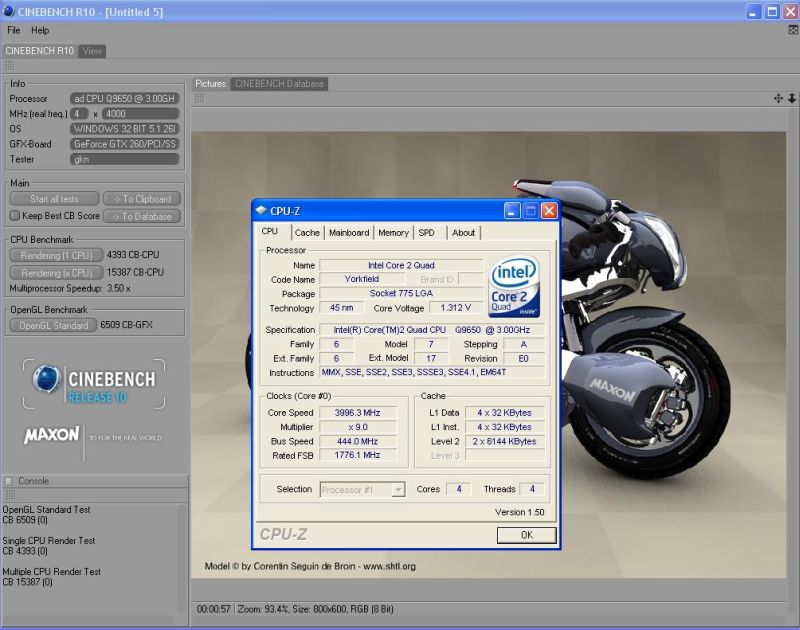Switch to the View tab
800x630 pixels.
[x=92, y=51]
